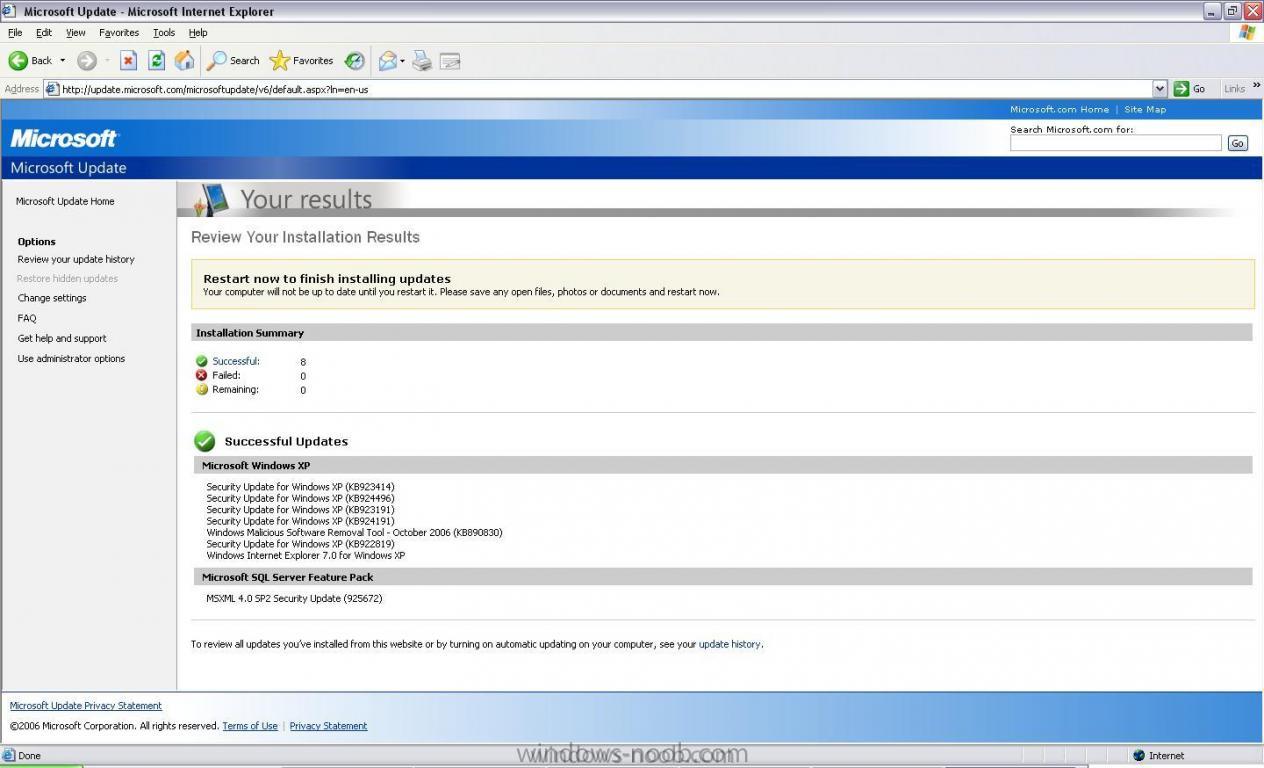Open the Favorites menu
The width and height of the screenshot is (1264, 768).
(119, 33)
